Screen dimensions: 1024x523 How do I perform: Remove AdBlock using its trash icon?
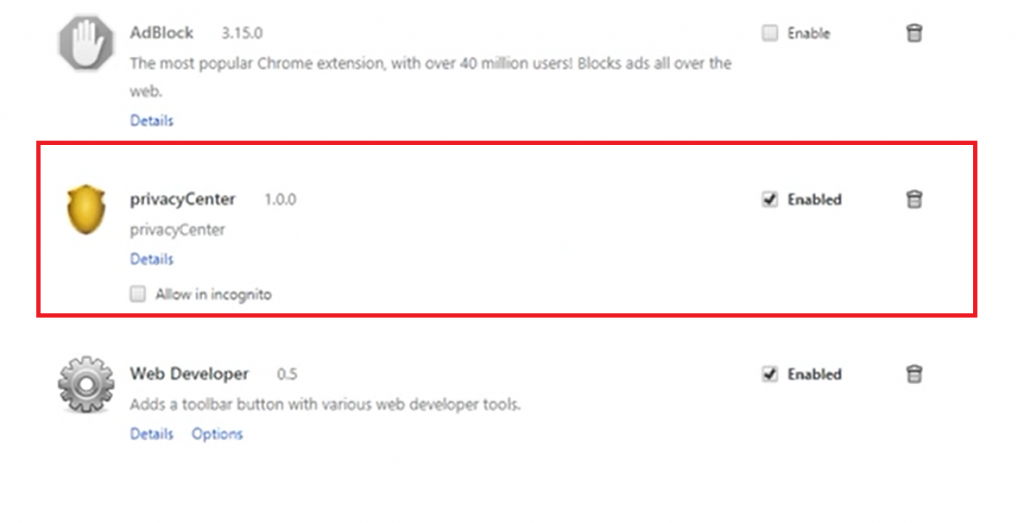tap(913, 33)
